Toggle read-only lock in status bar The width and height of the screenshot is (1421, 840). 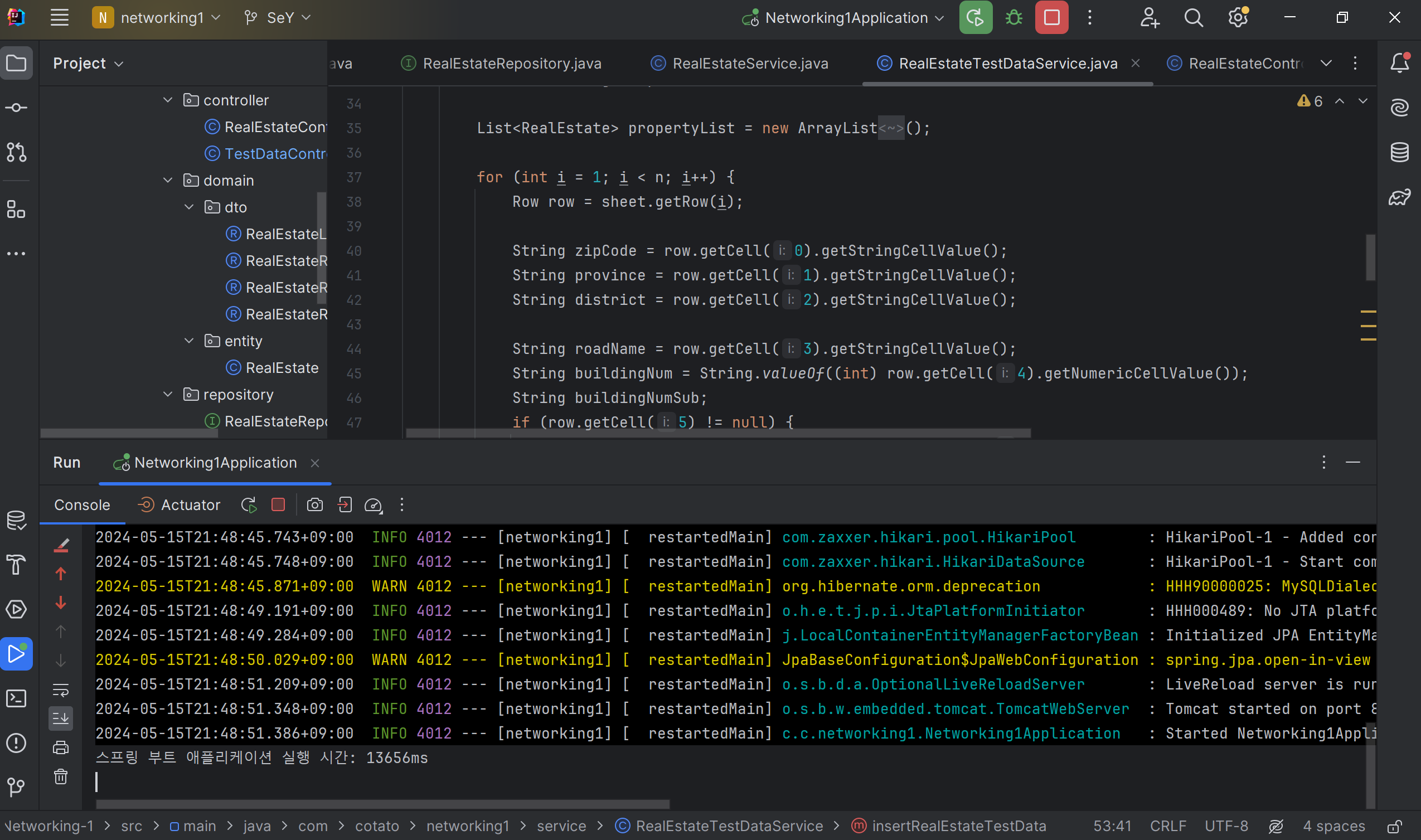(x=1394, y=827)
